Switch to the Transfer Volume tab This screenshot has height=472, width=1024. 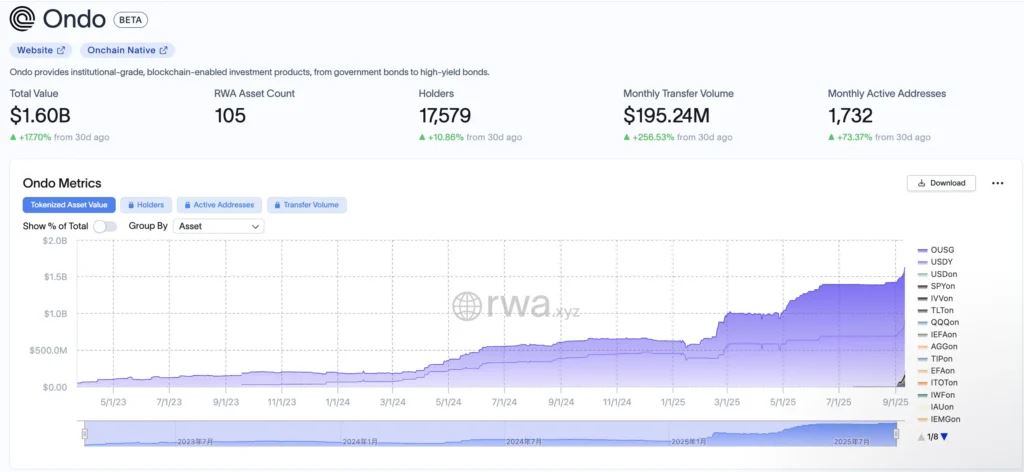[x=307, y=205]
